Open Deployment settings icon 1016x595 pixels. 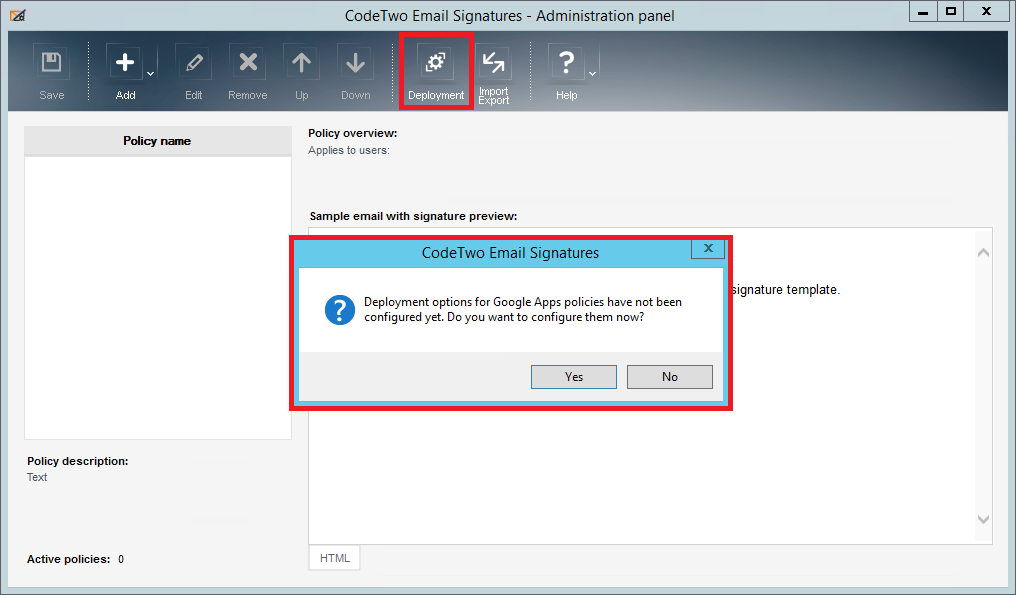435,62
